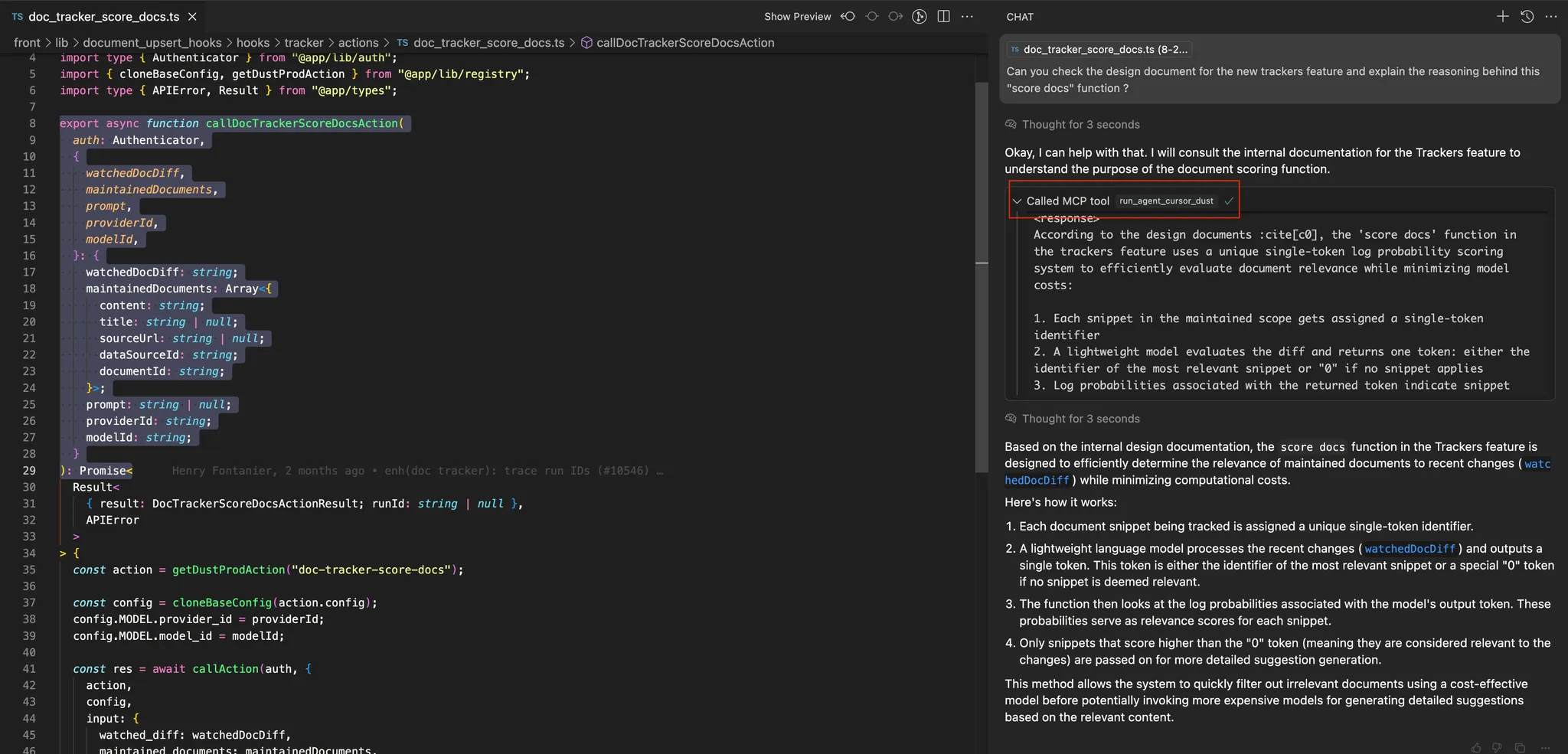Image resolution: width=1568 pixels, height=754 pixels.
Task: Show chat history via the clock icon
Action: tap(1527, 16)
